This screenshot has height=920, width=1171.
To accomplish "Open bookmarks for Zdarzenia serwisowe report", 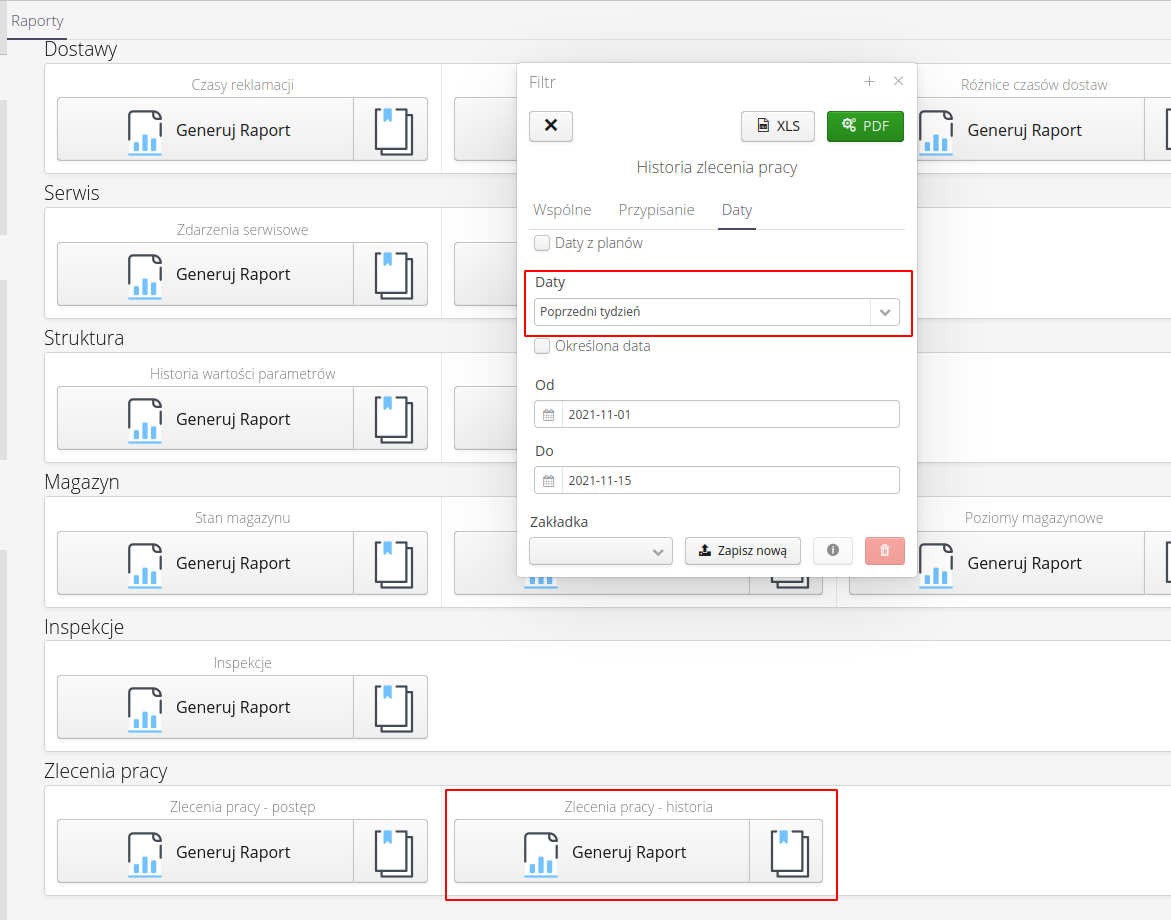I will [x=391, y=274].
